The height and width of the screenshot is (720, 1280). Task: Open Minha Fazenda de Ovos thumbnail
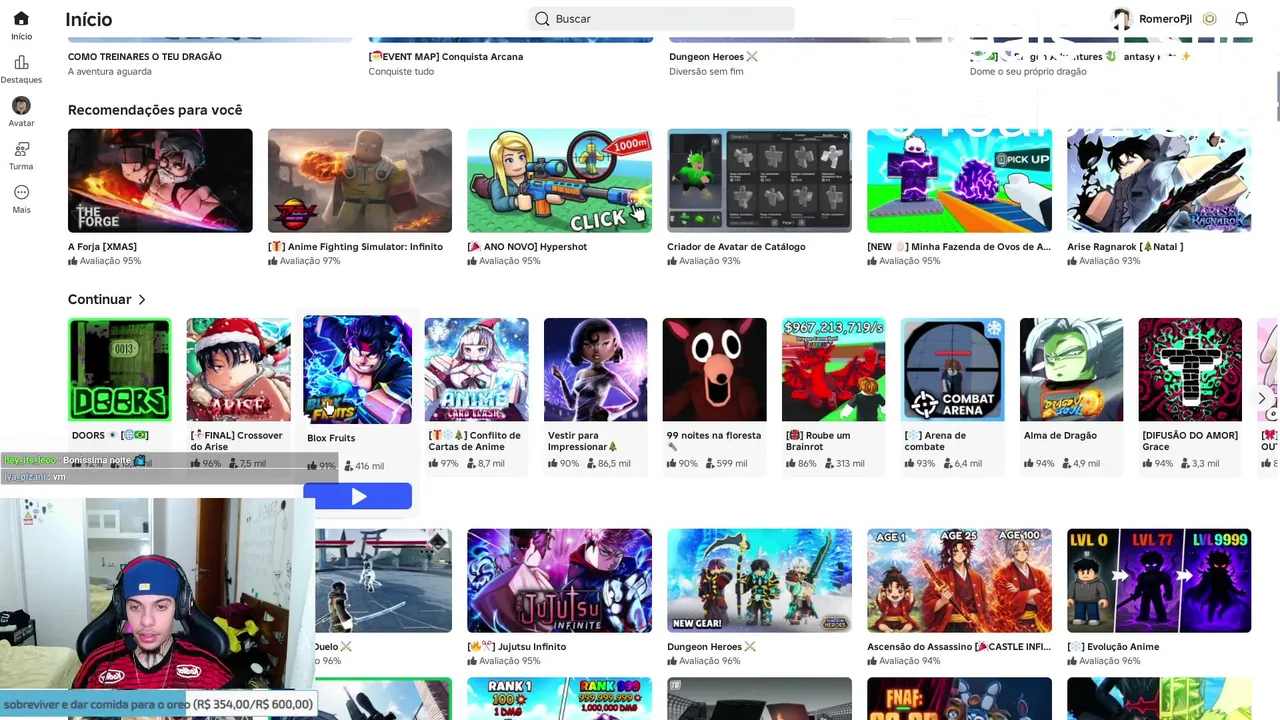[x=959, y=180]
